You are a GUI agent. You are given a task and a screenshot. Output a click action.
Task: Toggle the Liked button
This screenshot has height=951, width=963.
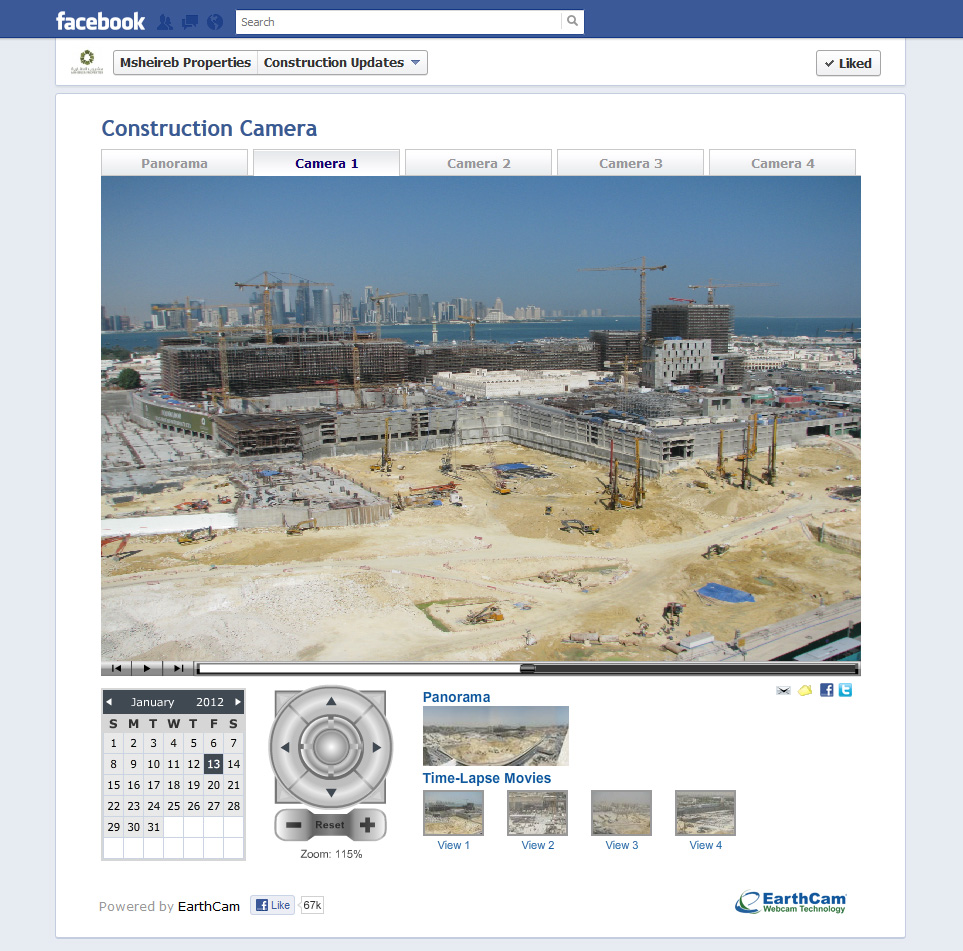click(x=848, y=63)
